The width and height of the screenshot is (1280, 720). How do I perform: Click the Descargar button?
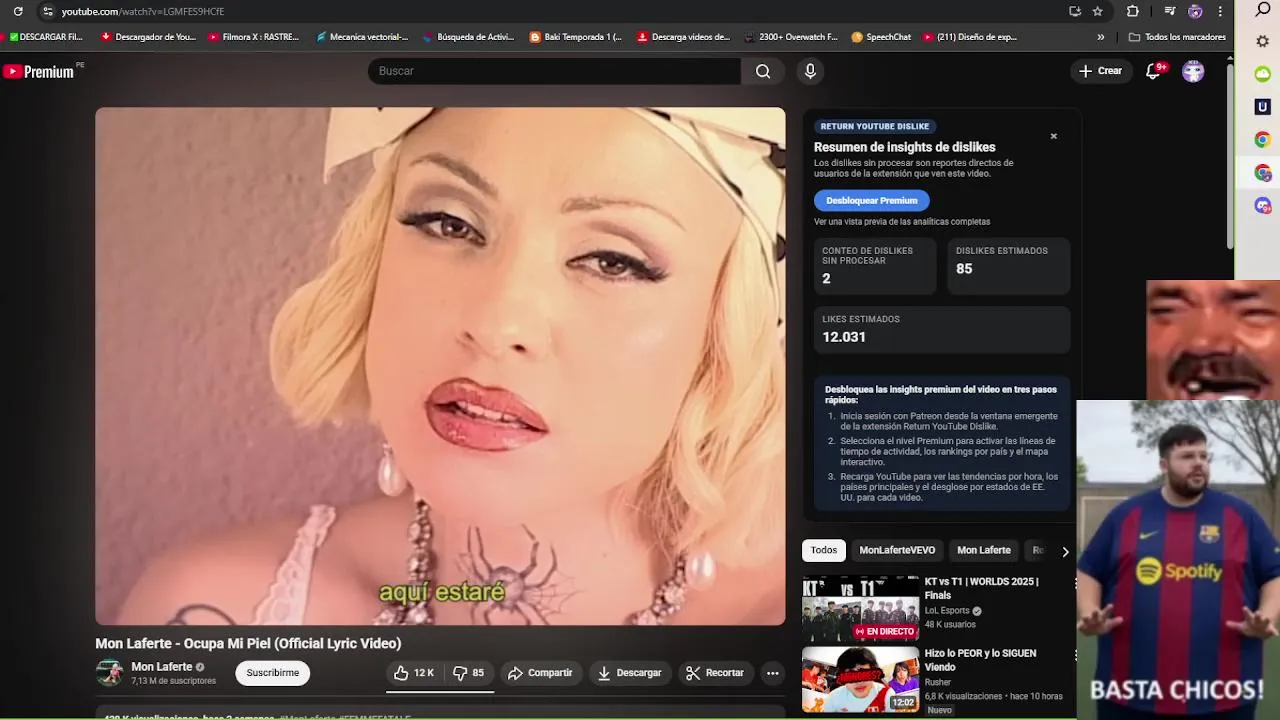pos(629,673)
